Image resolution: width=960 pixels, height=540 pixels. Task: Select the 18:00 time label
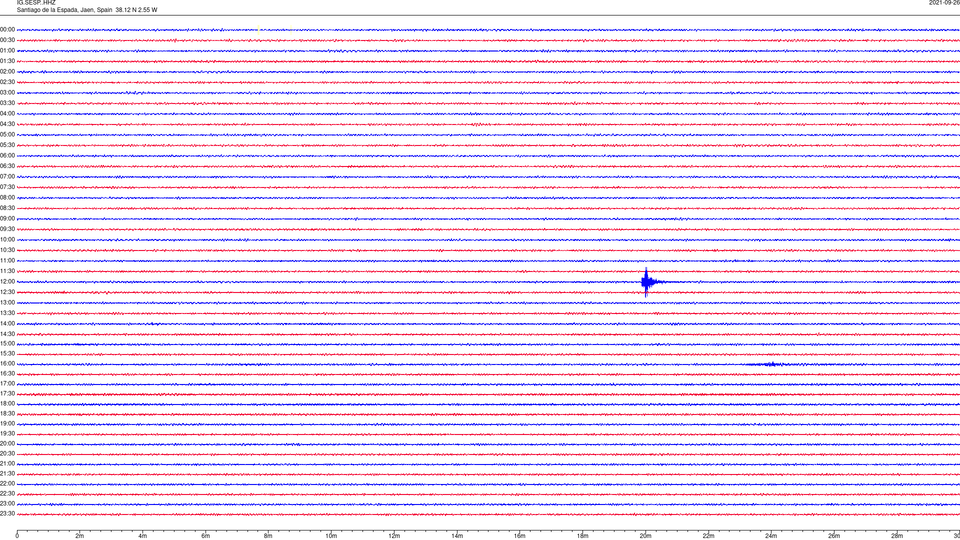[7, 403]
